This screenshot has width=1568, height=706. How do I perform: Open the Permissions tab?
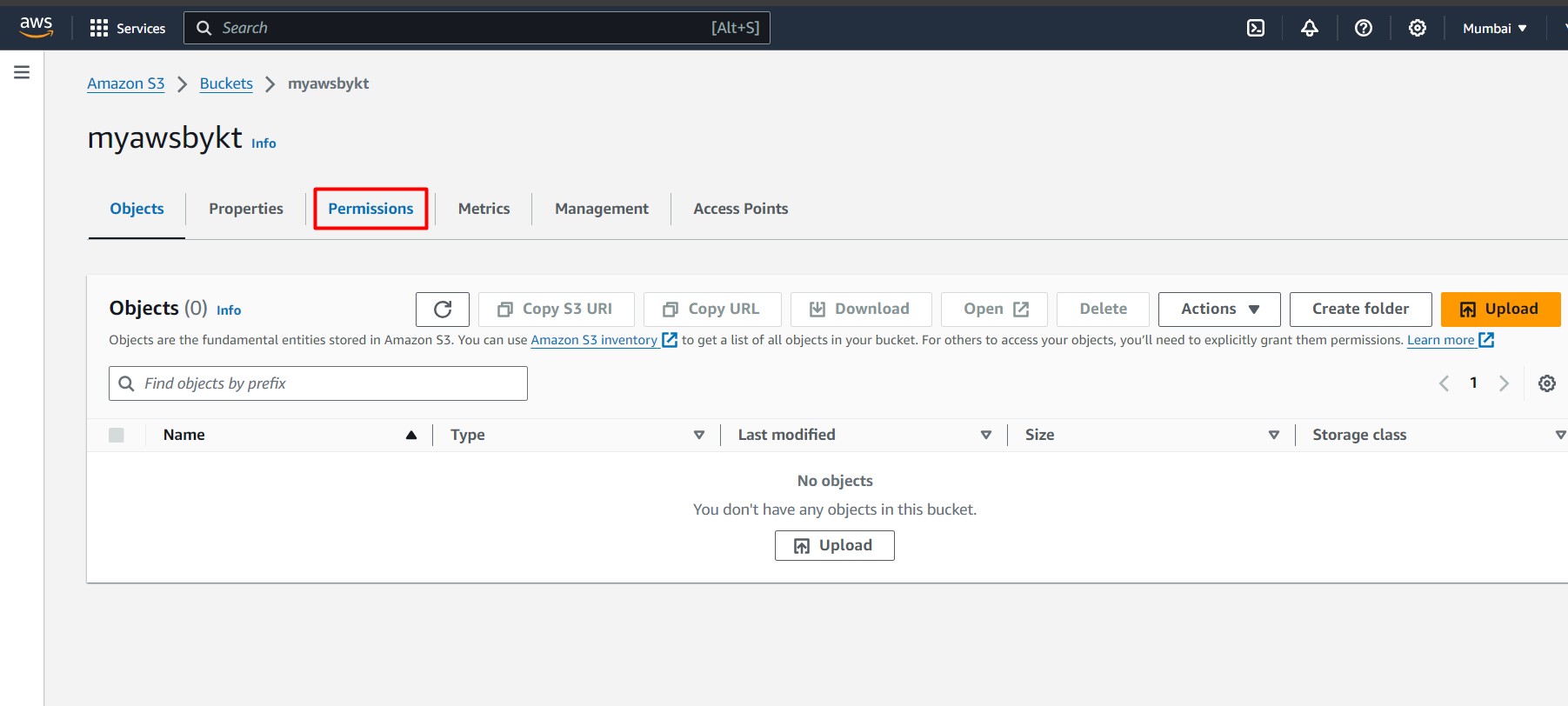(370, 209)
